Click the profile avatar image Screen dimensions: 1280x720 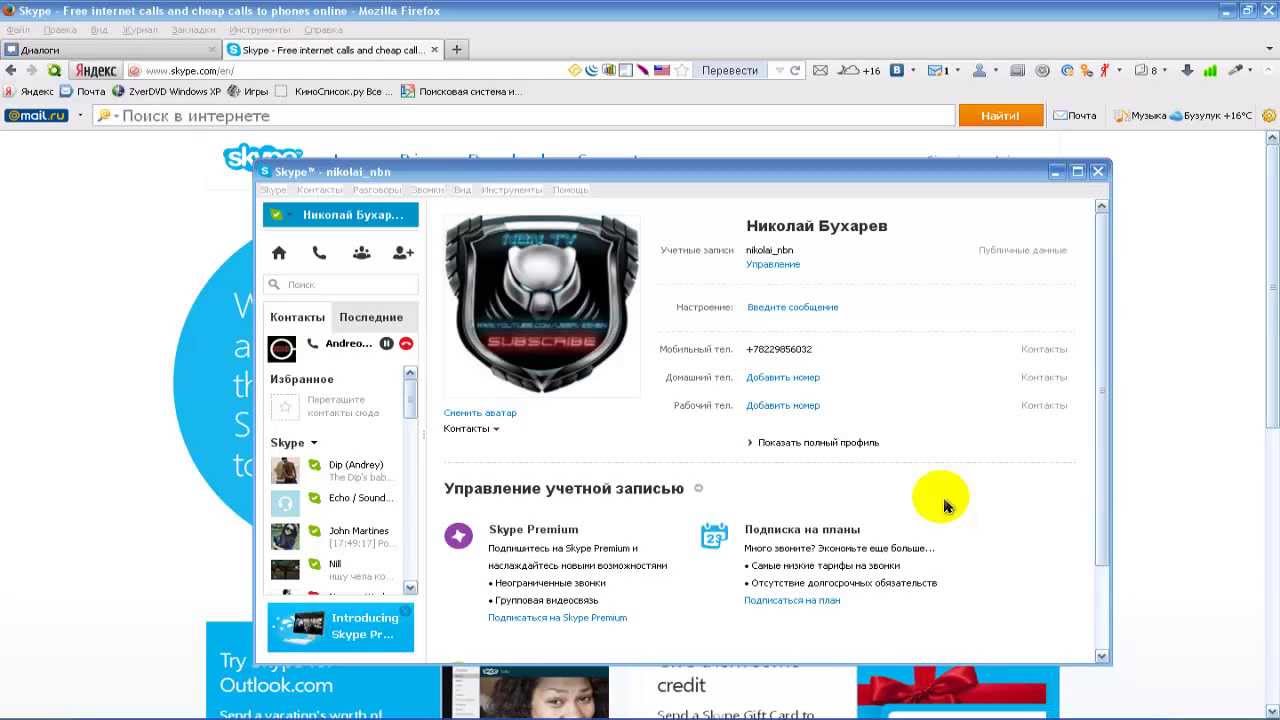(541, 306)
